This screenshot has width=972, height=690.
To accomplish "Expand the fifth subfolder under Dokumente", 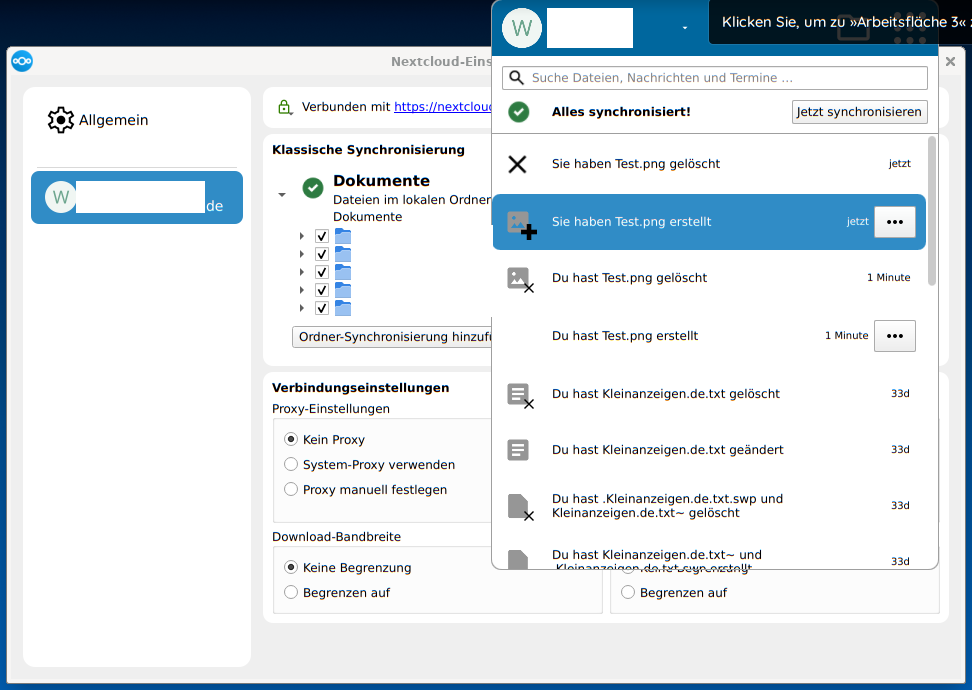I will 302,308.
